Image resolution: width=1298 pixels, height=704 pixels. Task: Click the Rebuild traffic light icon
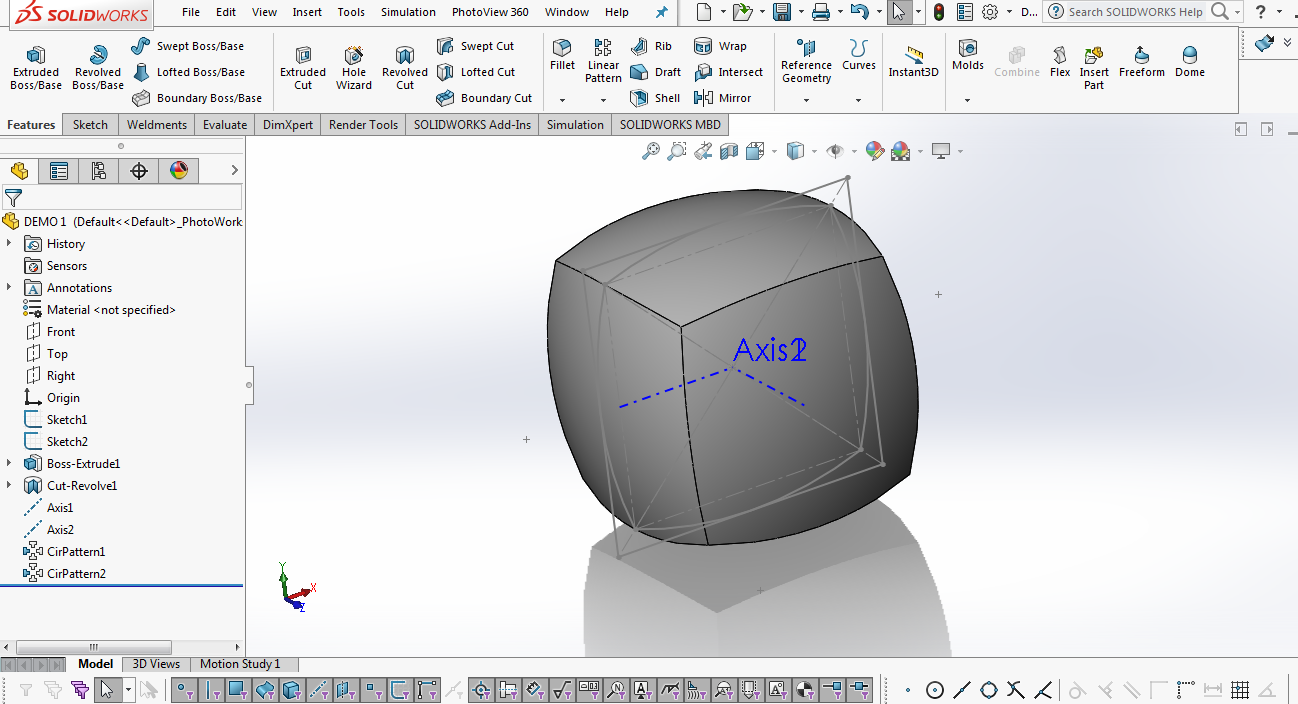tap(938, 12)
